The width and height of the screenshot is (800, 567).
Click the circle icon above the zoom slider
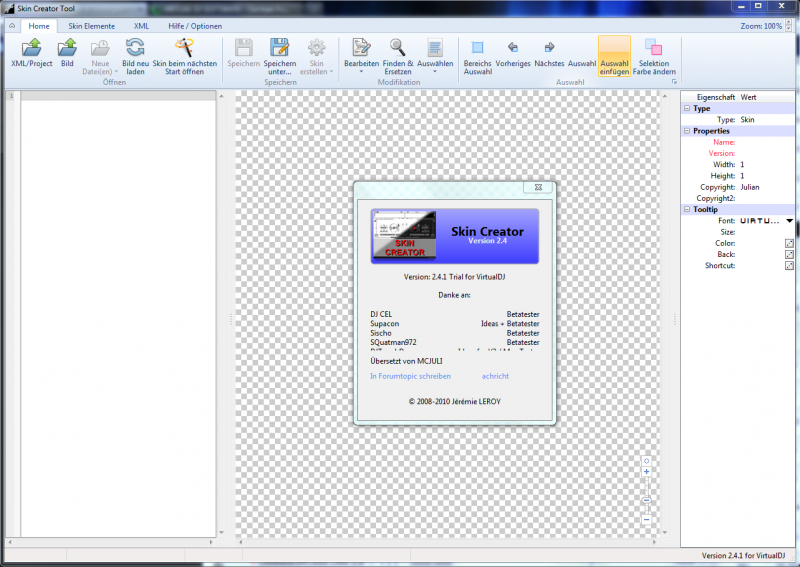pos(646,461)
